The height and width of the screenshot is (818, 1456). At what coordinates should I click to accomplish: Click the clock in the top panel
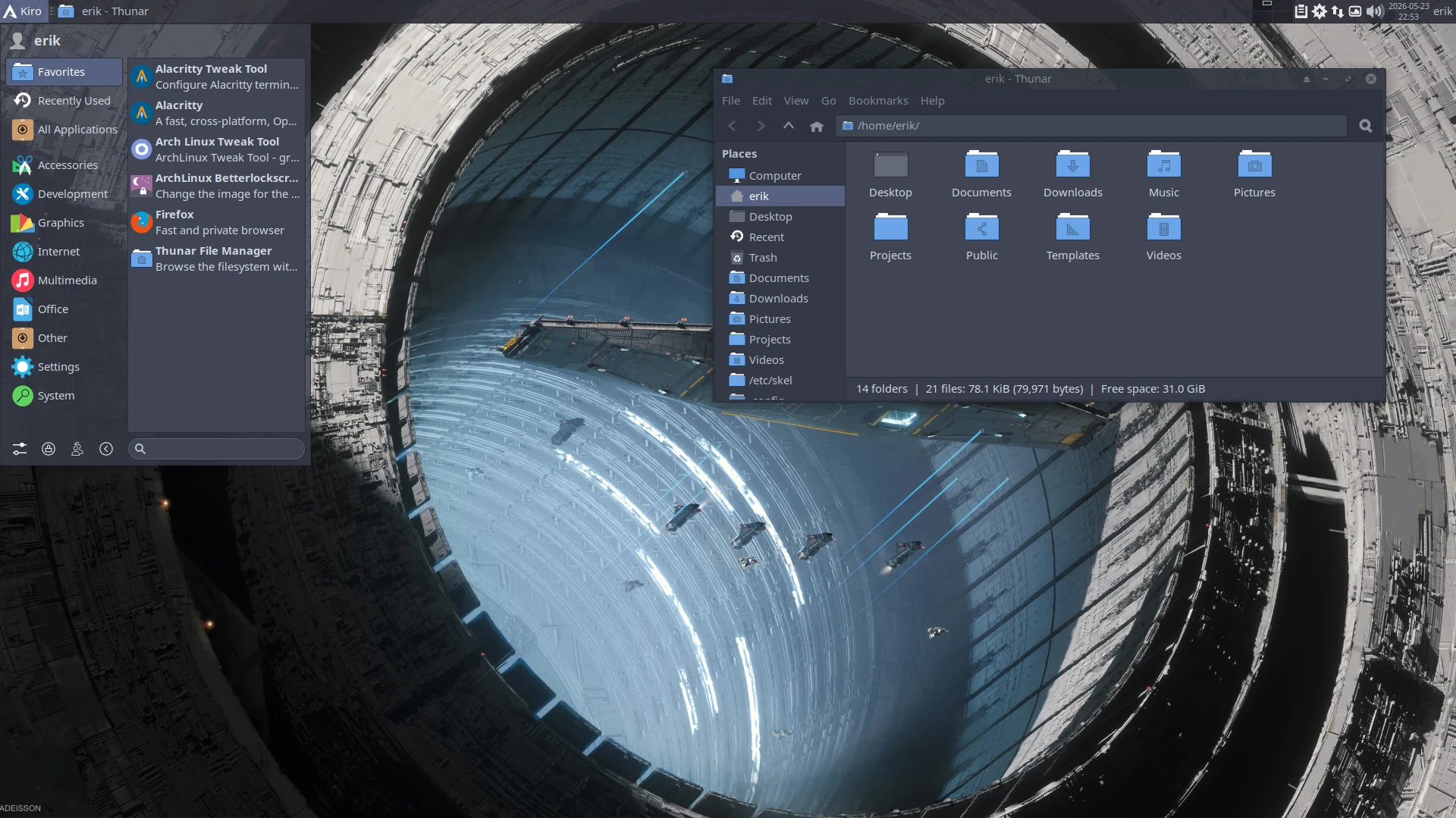pyautogui.click(x=1408, y=11)
